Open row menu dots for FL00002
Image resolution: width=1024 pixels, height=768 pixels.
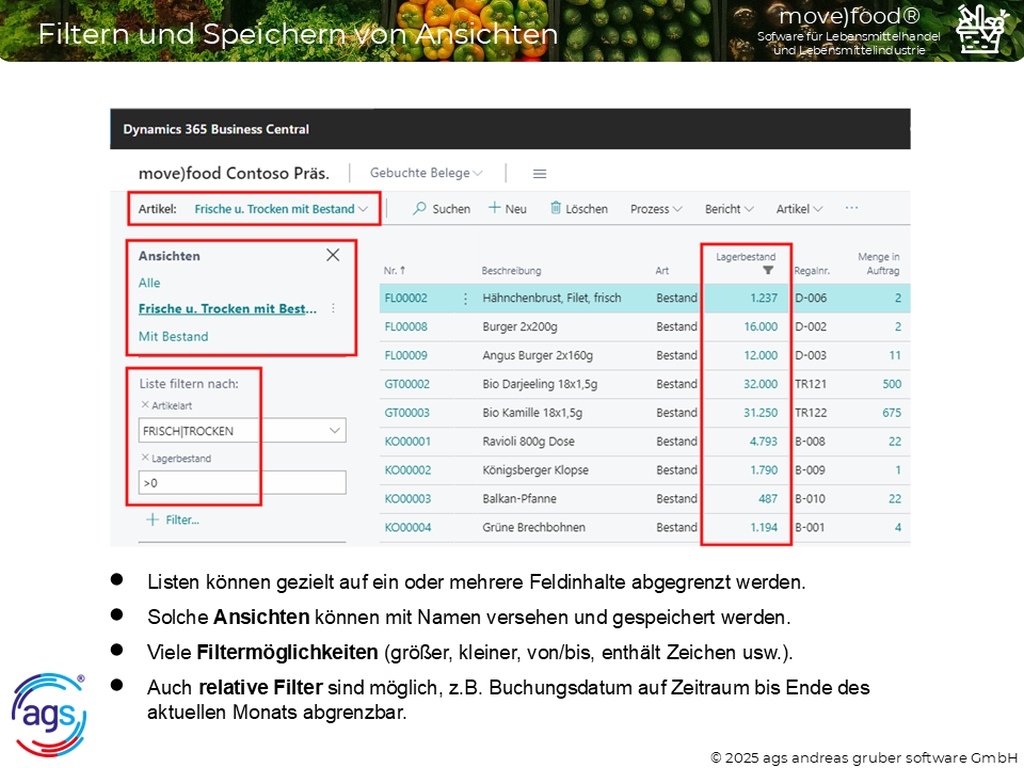[x=465, y=298]
